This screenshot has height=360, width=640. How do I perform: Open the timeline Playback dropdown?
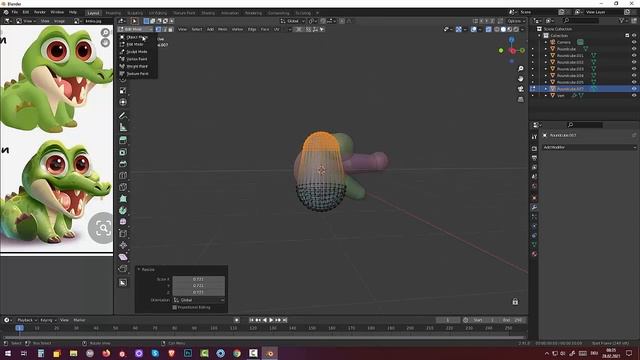tap(27, 320)
